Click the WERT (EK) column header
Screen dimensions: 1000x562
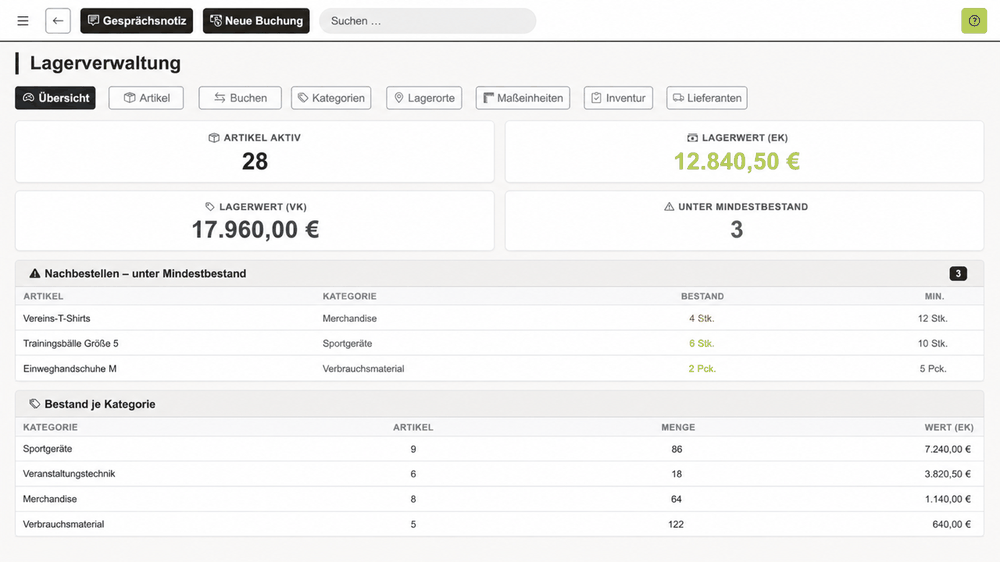pyautogui.click(x=949, y=427)
